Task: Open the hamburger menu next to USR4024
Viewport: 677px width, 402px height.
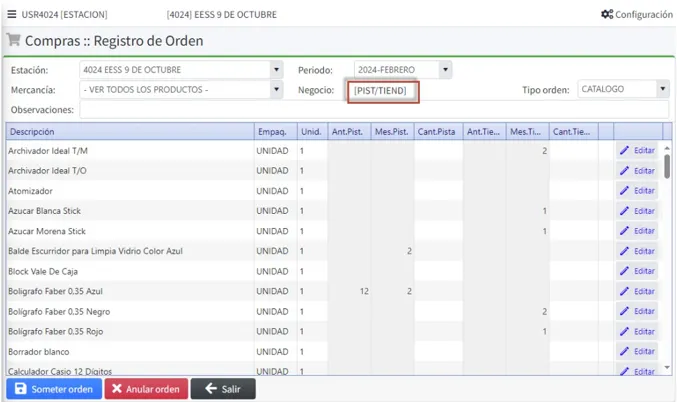Action: [12, 14]
